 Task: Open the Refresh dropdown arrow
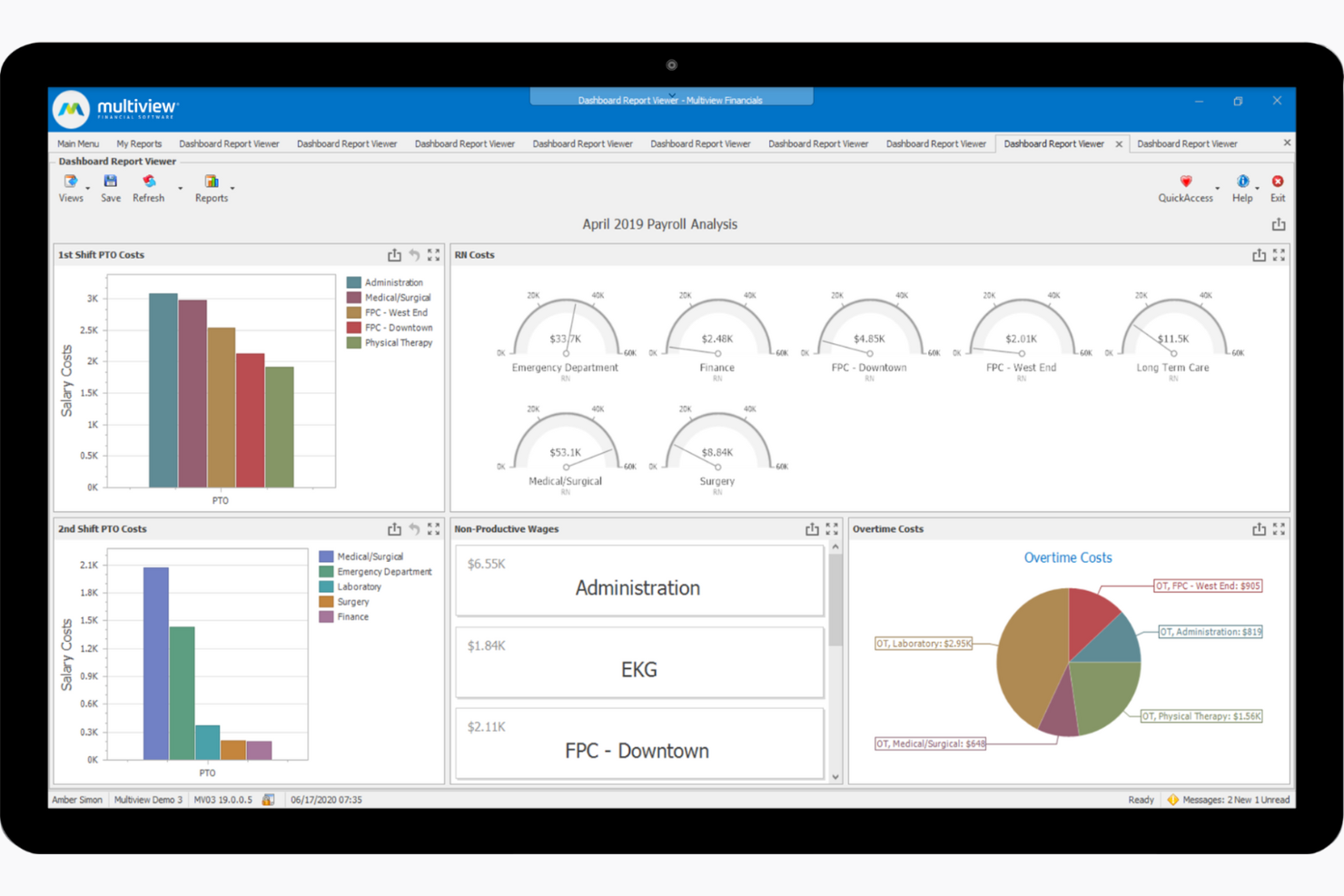coord(180,188)
